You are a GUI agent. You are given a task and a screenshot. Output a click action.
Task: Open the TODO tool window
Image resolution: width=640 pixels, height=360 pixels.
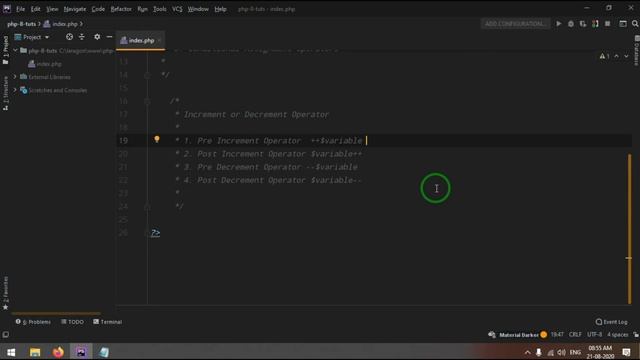pos(72,322)
